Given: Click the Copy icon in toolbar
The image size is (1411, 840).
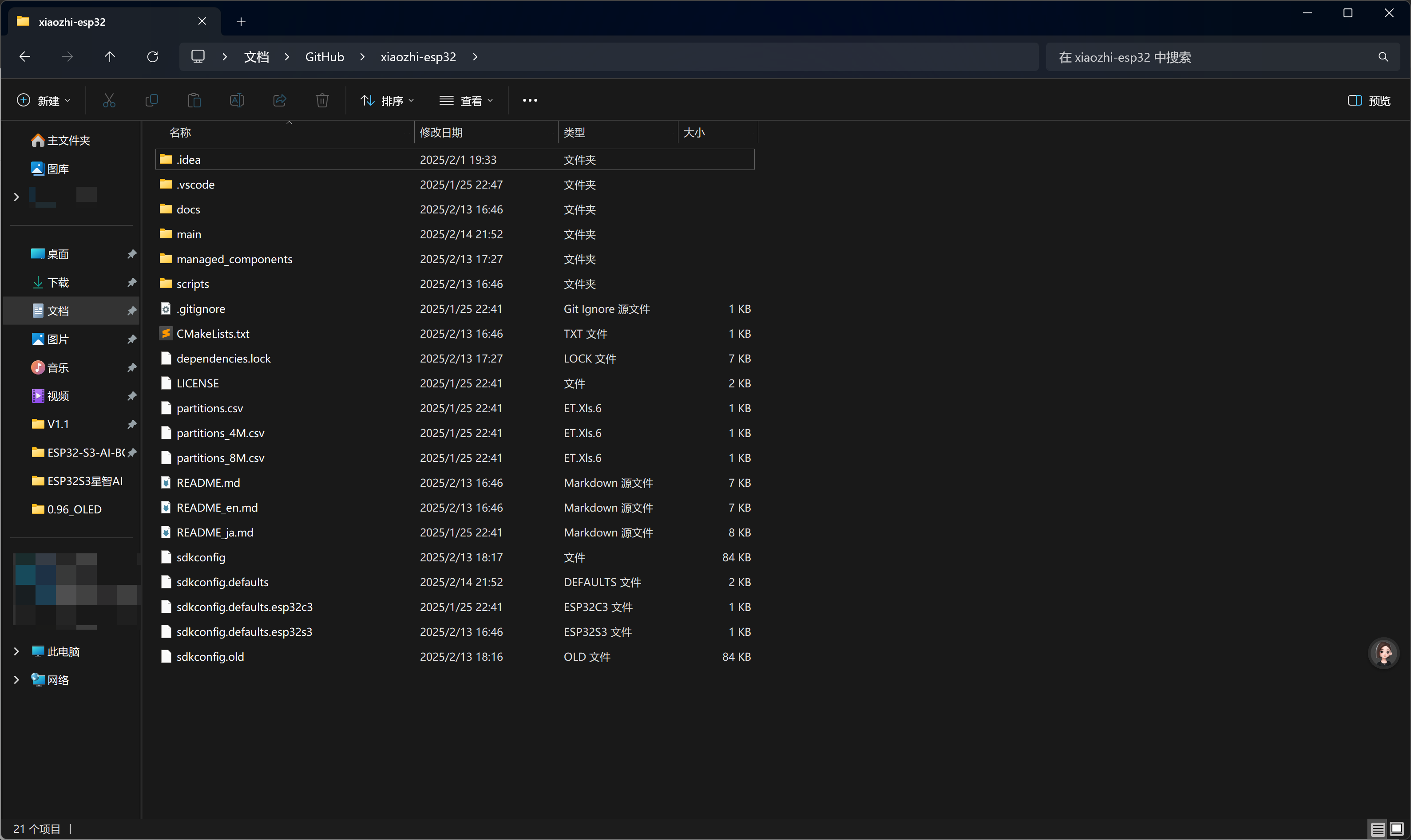Looking at the screenshot, I should 152,101.
